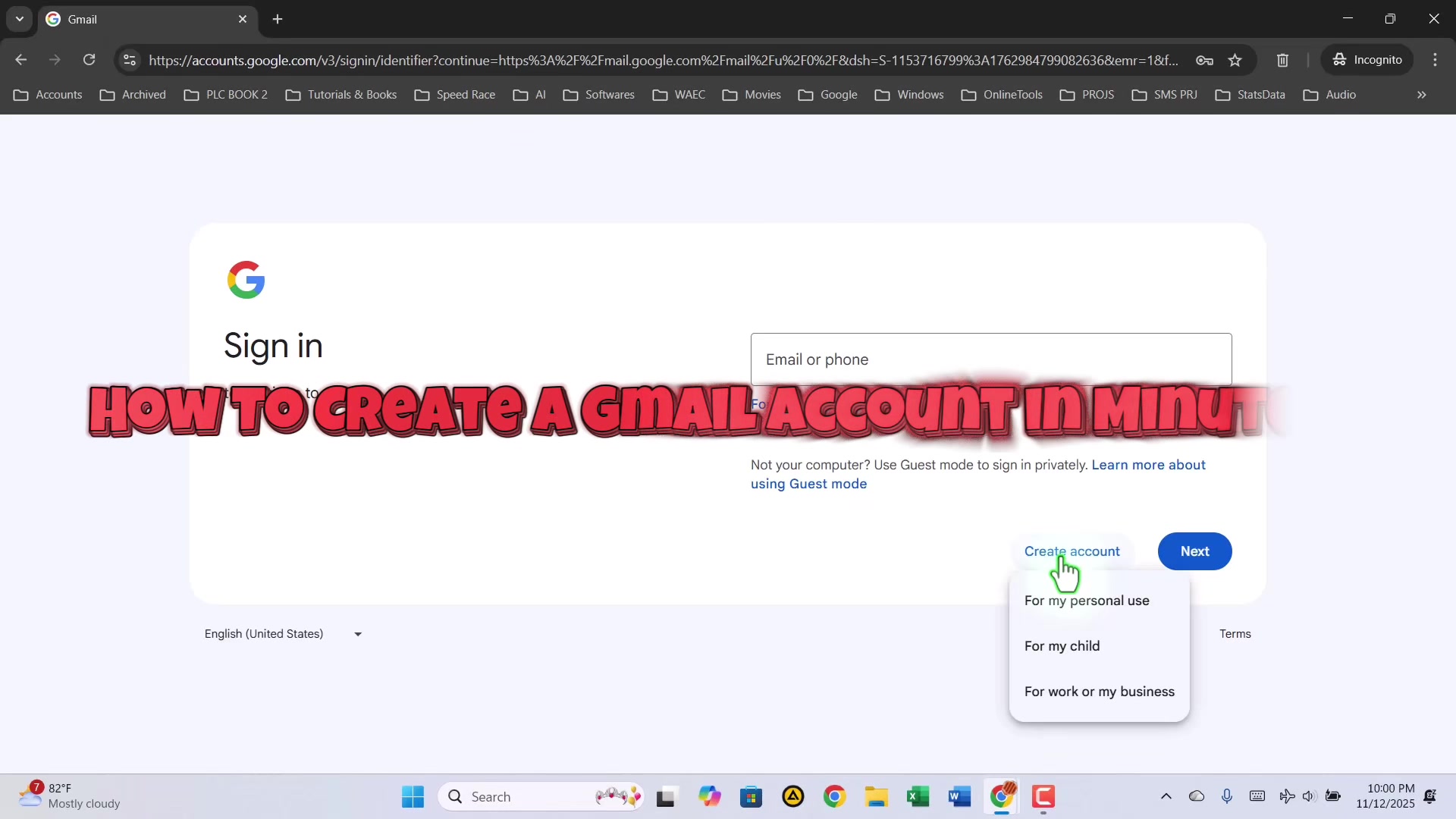Open the weather widget in taskbar
1456x819 pixels.
(x=70, y=796)
